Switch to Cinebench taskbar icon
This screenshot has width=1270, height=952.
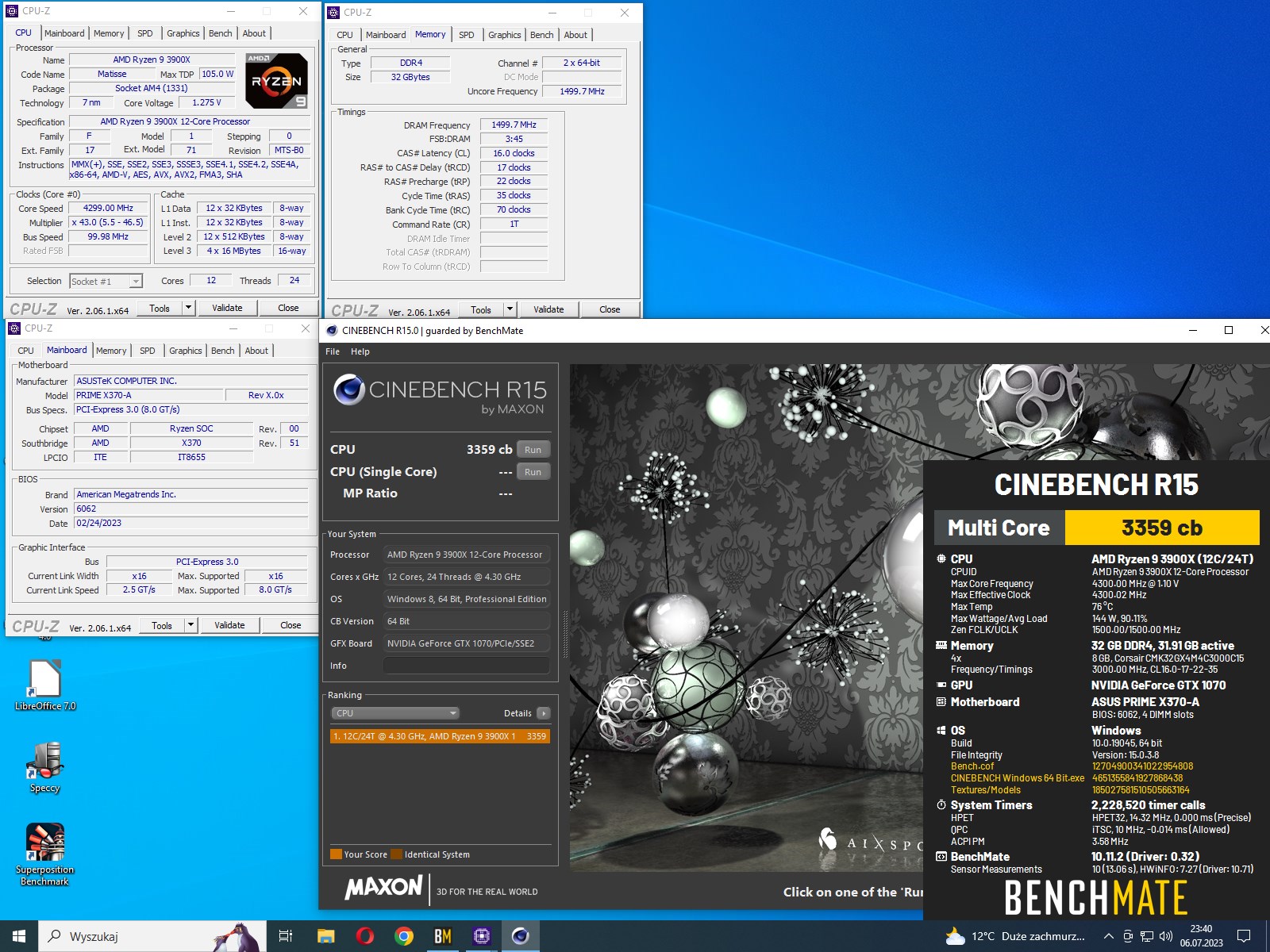[520, 936]
